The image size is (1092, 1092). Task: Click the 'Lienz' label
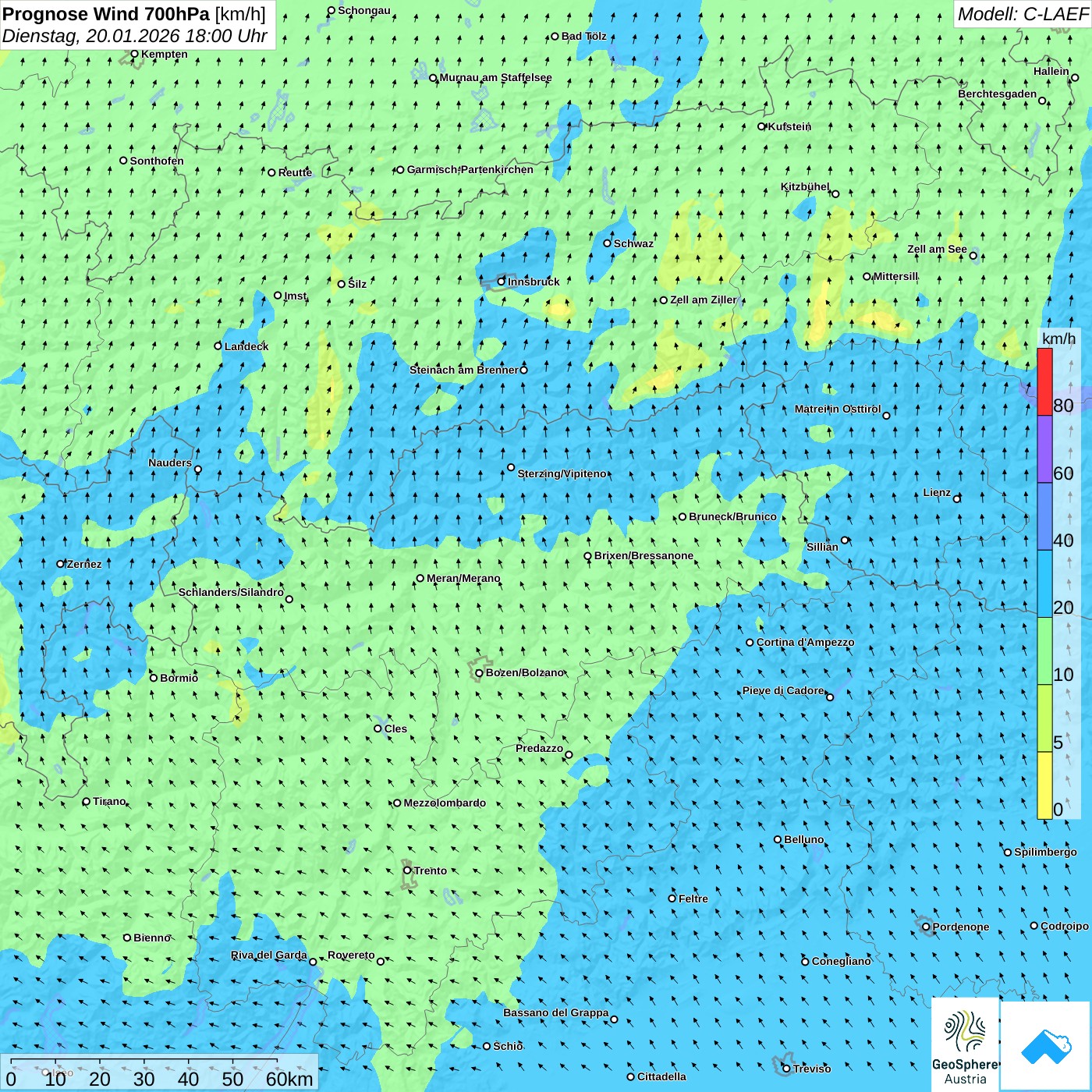coord(937,492)
